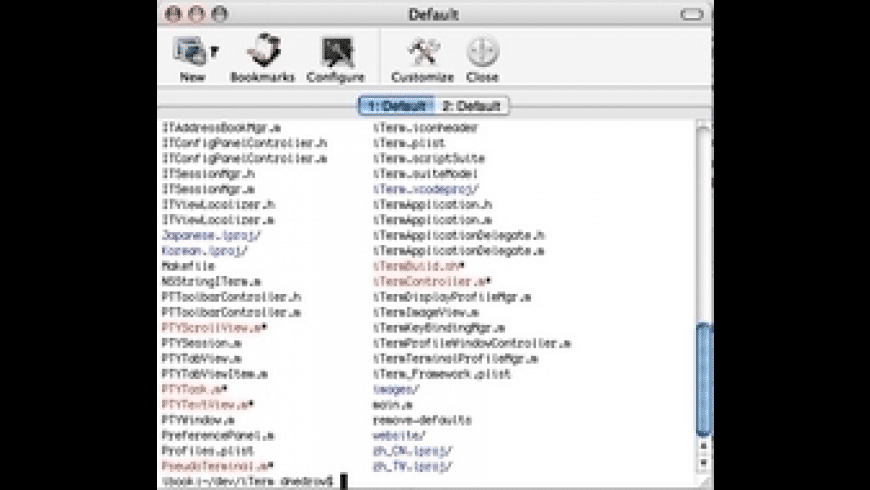Click the PTYTabView.m entry
The height and width of the screenshot is (490, 870).
pyautogui.click(x=202, y=359)
